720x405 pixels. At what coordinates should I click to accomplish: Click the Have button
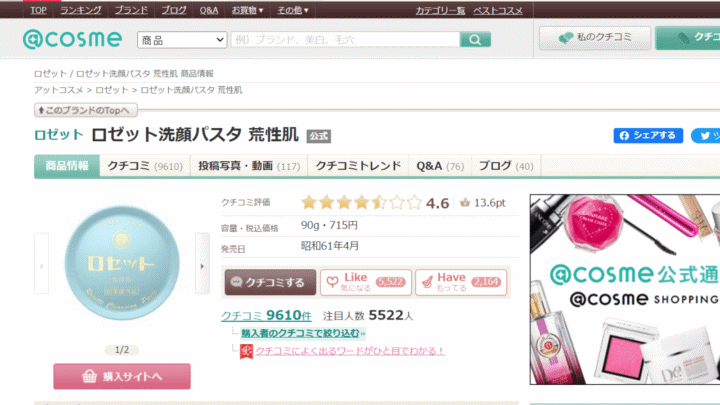coord(461,282)
